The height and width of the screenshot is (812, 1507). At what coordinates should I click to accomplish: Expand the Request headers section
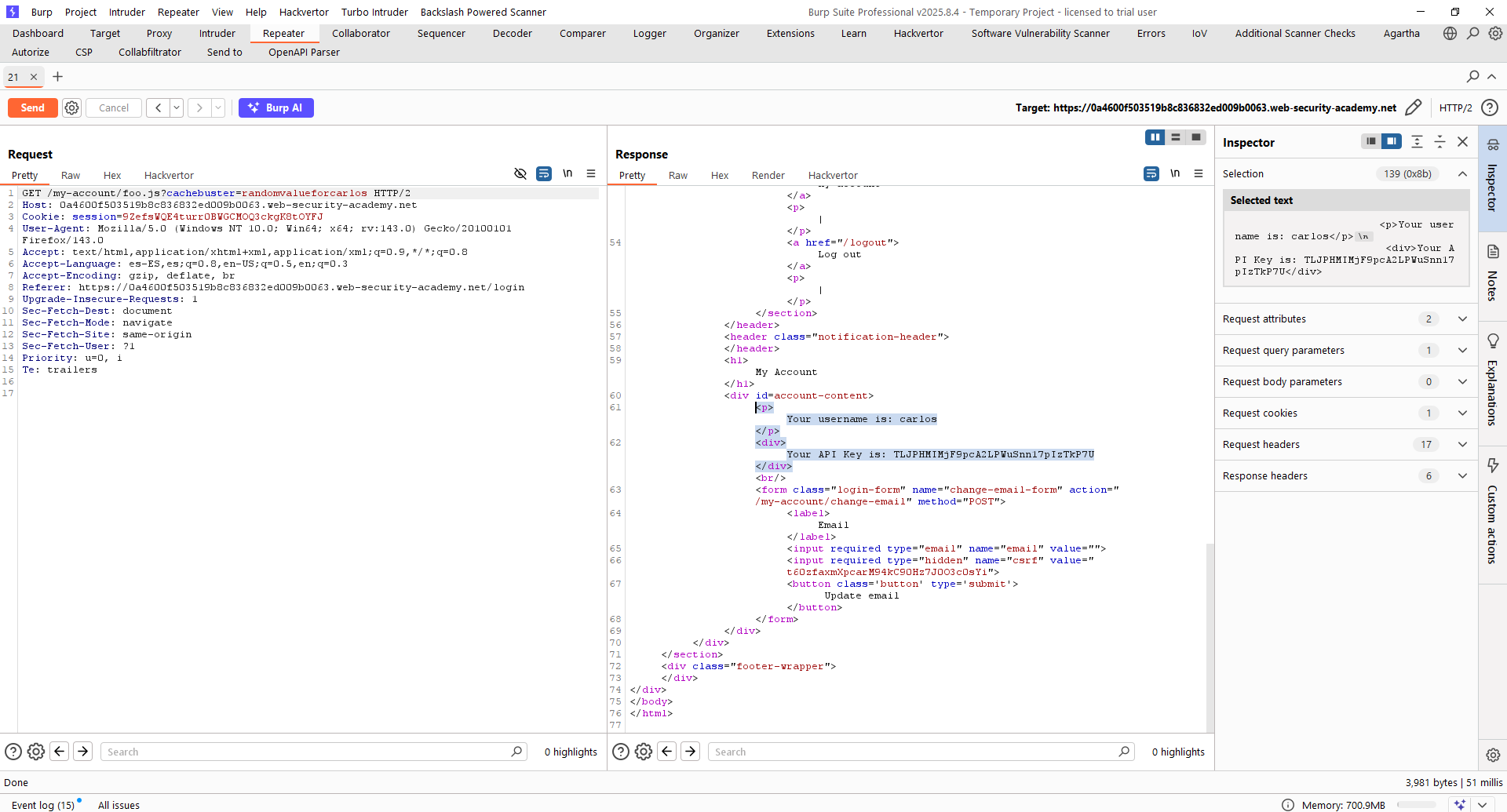1462,444
